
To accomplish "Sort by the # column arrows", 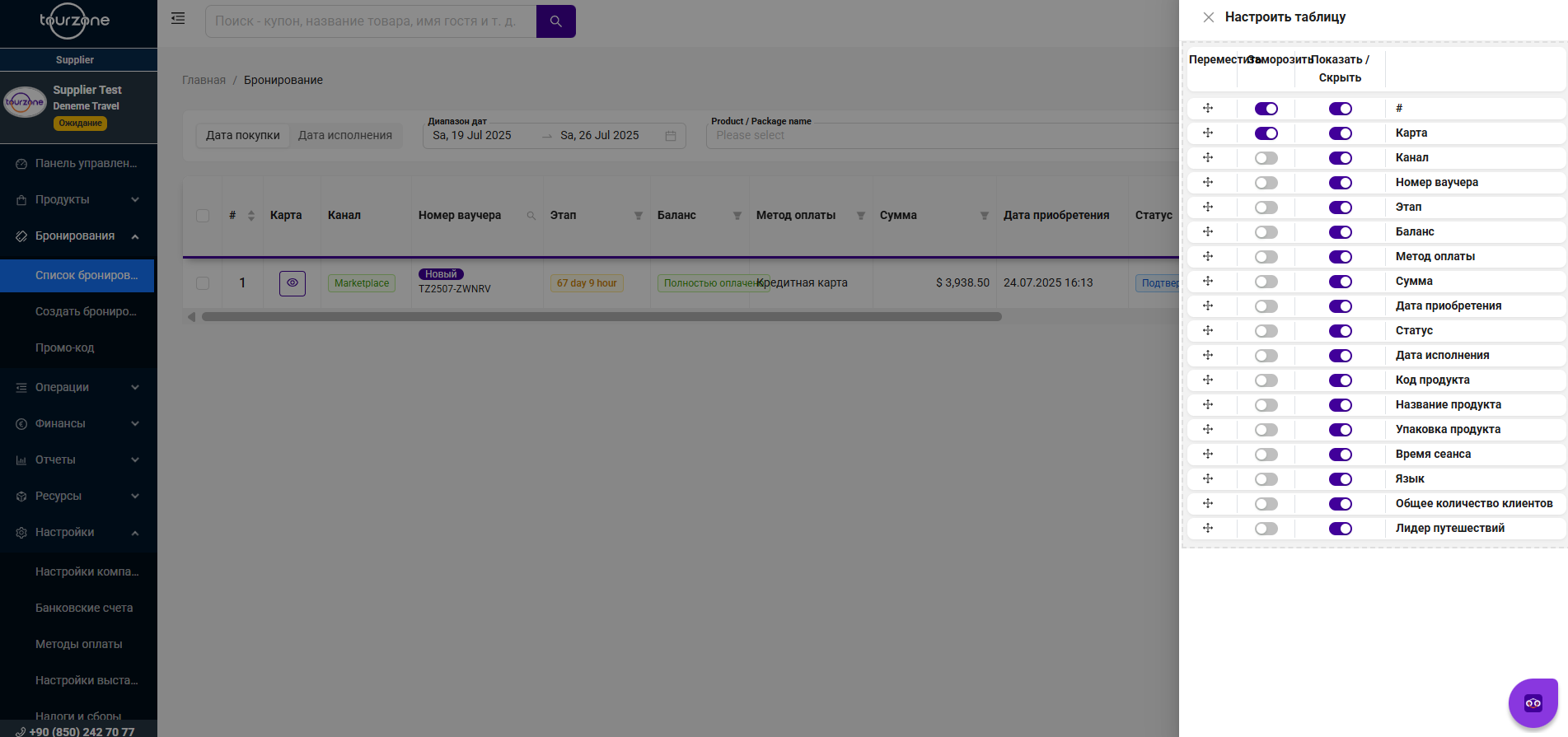I will point(251,216).
